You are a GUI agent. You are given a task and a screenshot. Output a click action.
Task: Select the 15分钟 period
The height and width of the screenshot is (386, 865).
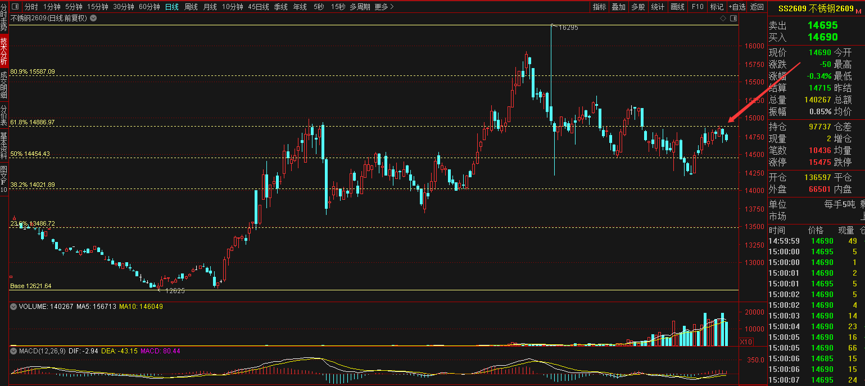tap(98, 7)
